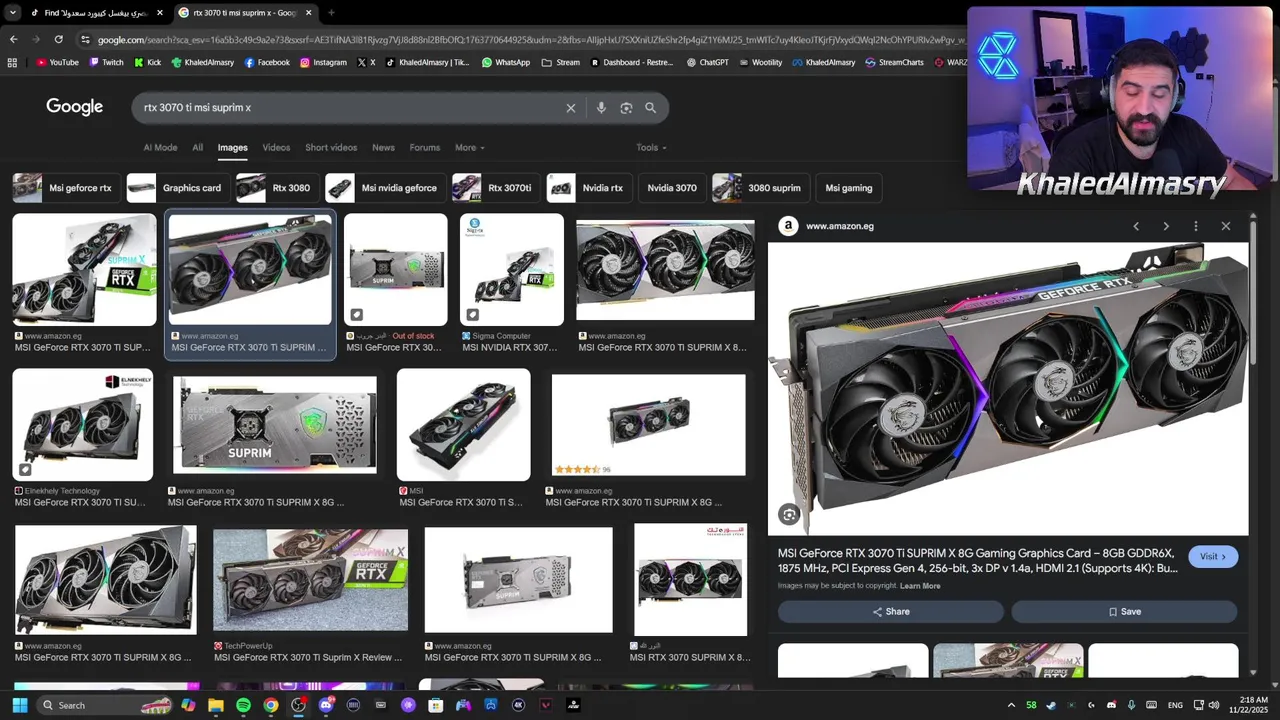Open the large GPU preview image
Image resolution: width=1280 pixels, height=720 pixels.
[x=1008, y=389]
